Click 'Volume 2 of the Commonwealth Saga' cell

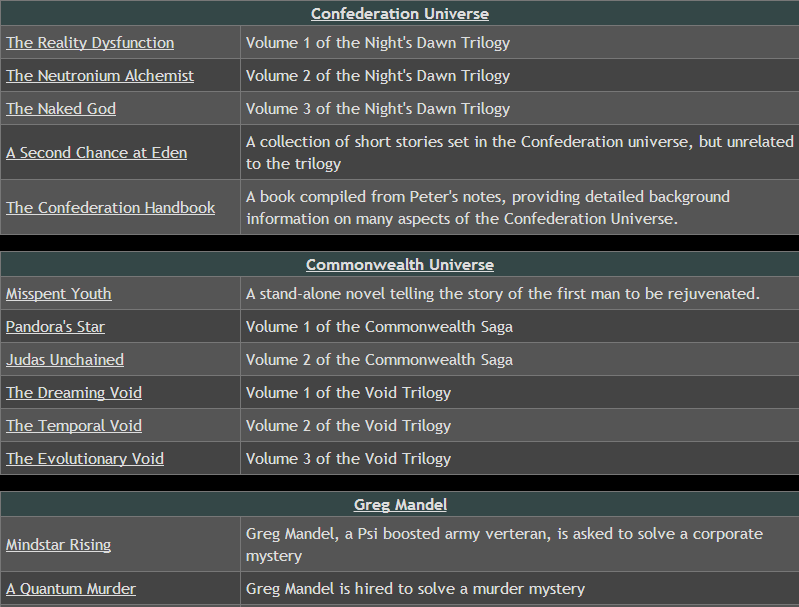[x=520, y=360]
